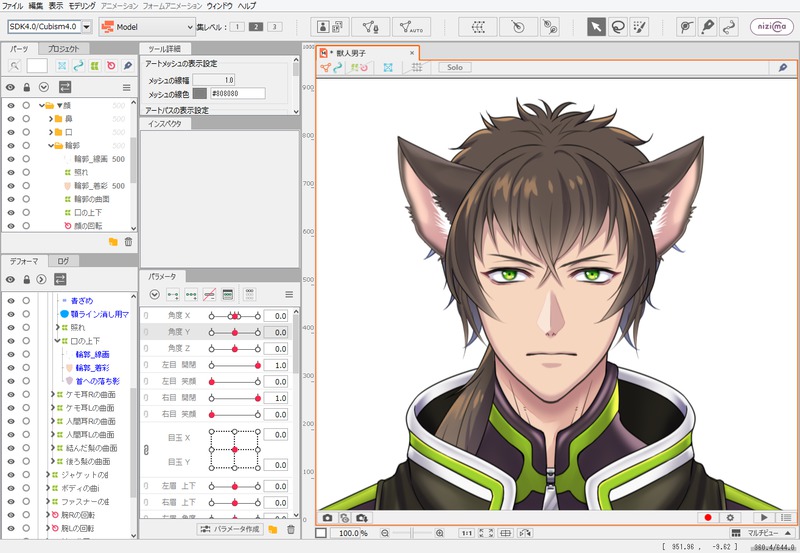
Task: Click the Solo button in canvas toolbar
Action: tap(455, 67)
